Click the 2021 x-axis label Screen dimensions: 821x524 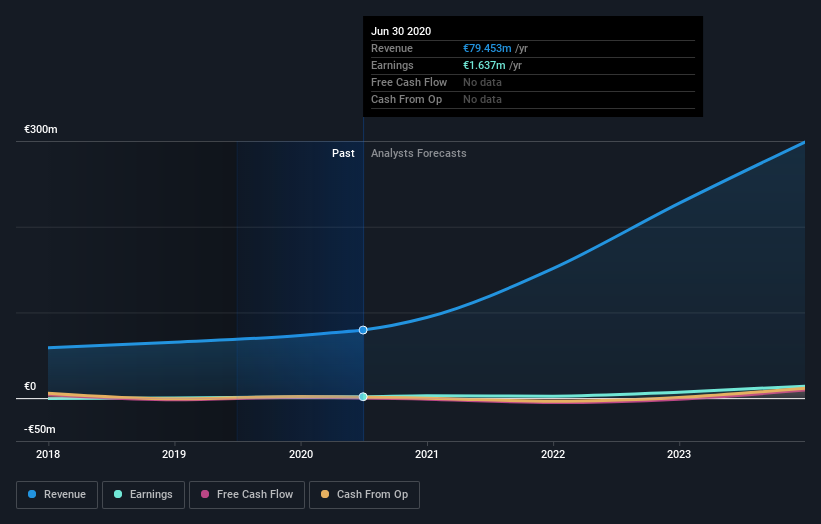(427, 454)
